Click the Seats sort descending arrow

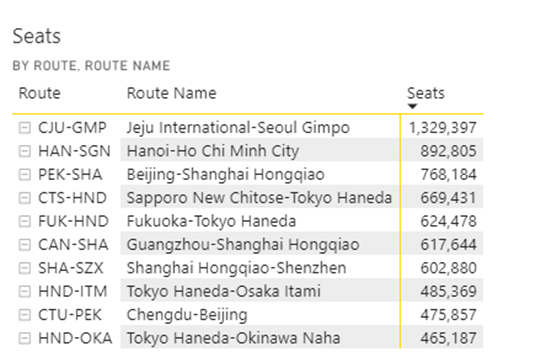(412, 106)
